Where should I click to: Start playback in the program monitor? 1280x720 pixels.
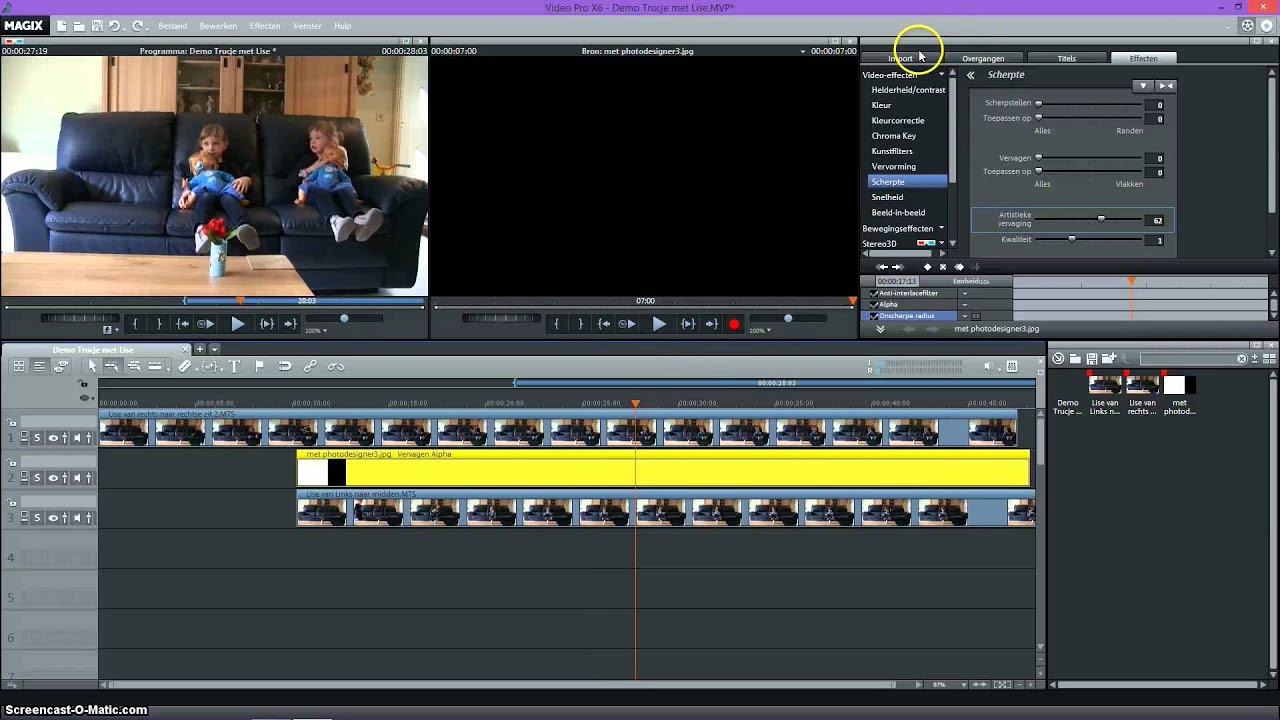238,323
